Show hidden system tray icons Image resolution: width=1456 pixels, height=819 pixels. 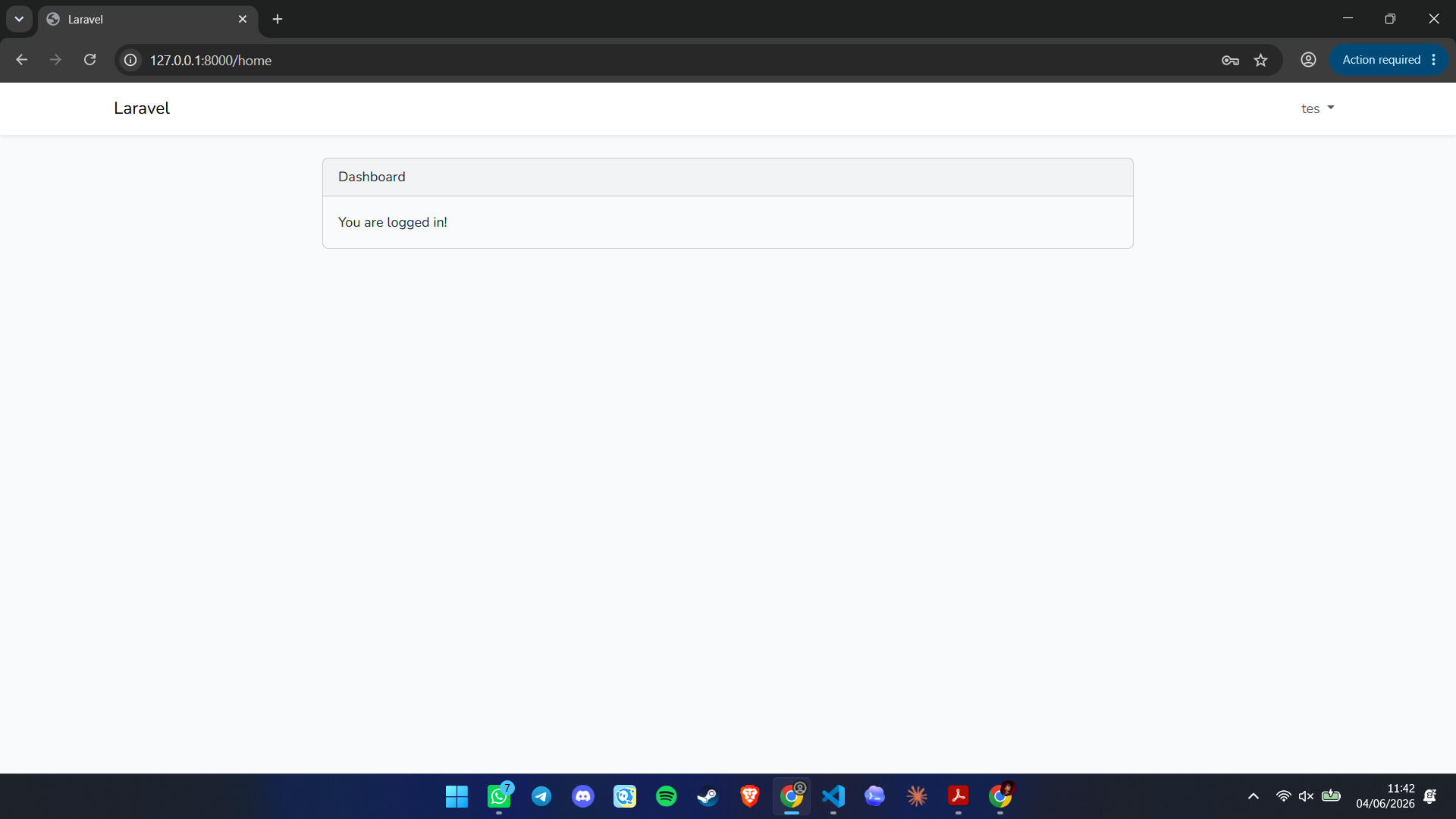tap(1254, 796)
